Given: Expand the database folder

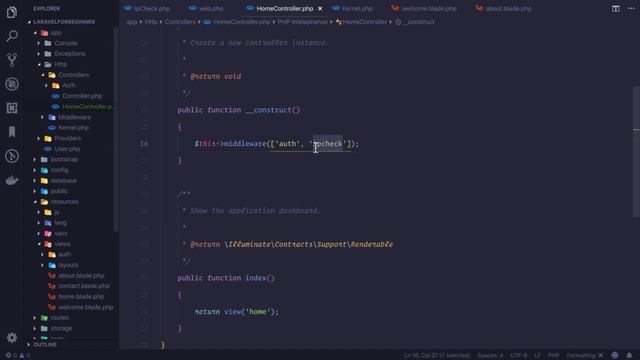Looking at the screenshot, I should tap(63, 180).
